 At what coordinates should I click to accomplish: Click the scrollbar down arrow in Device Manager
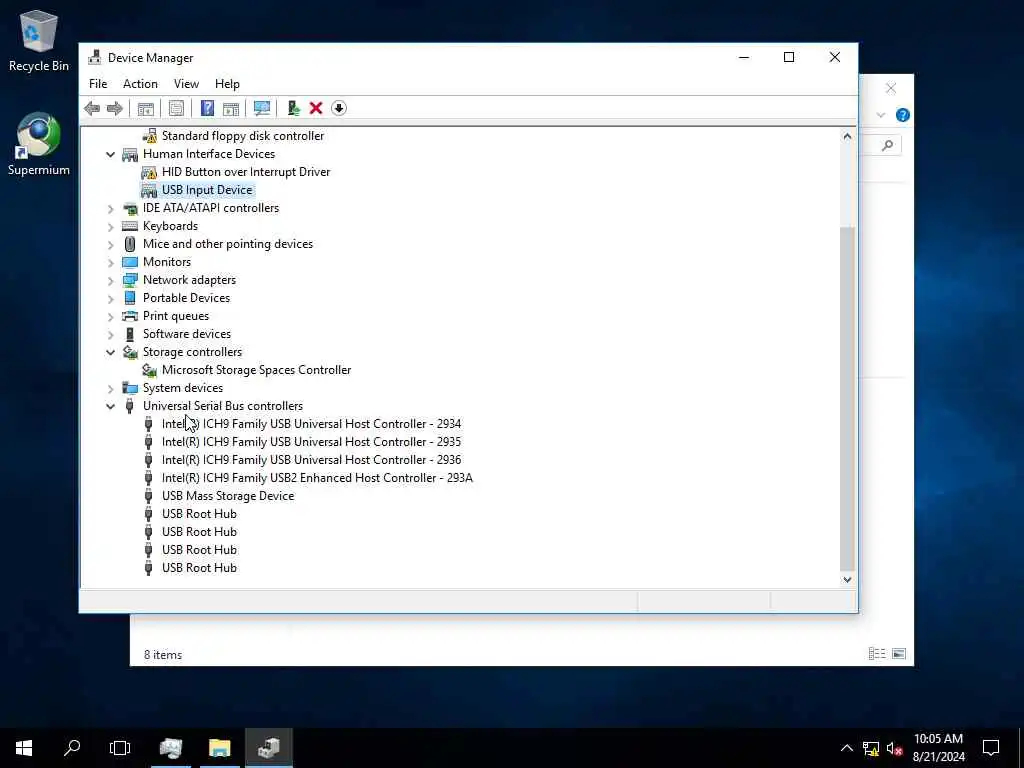[847, 579]
